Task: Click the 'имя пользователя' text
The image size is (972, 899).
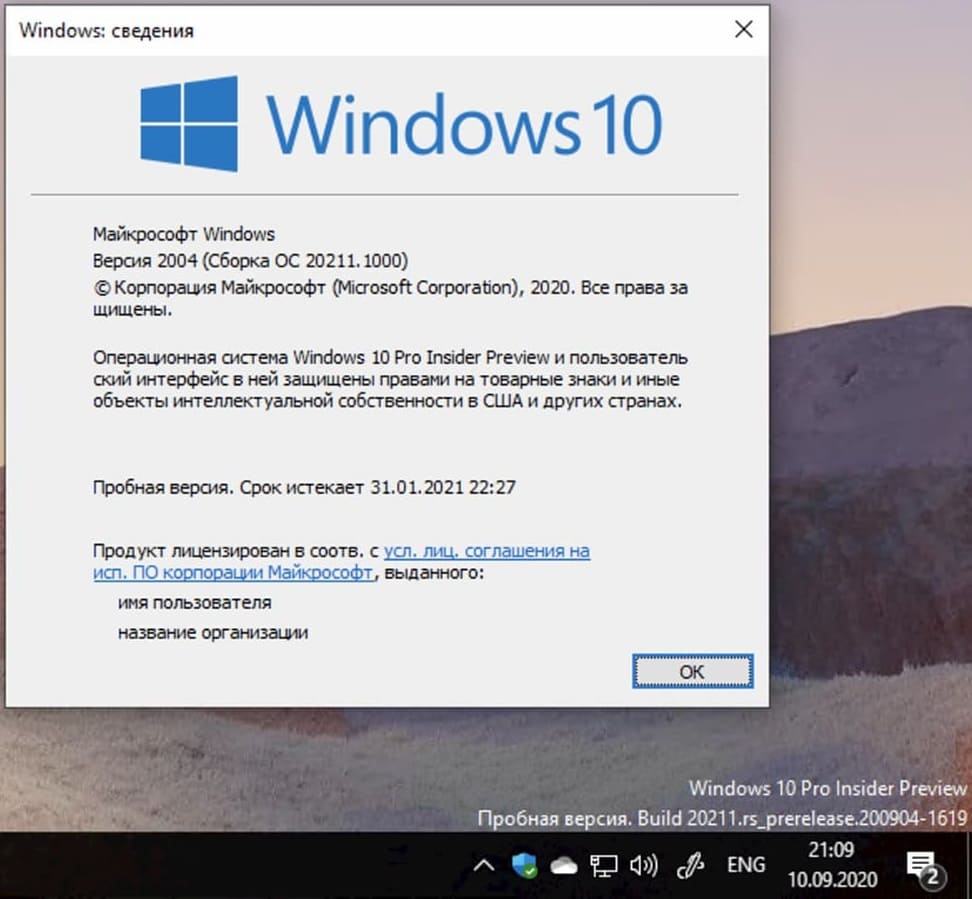Action: coord(195,603)
